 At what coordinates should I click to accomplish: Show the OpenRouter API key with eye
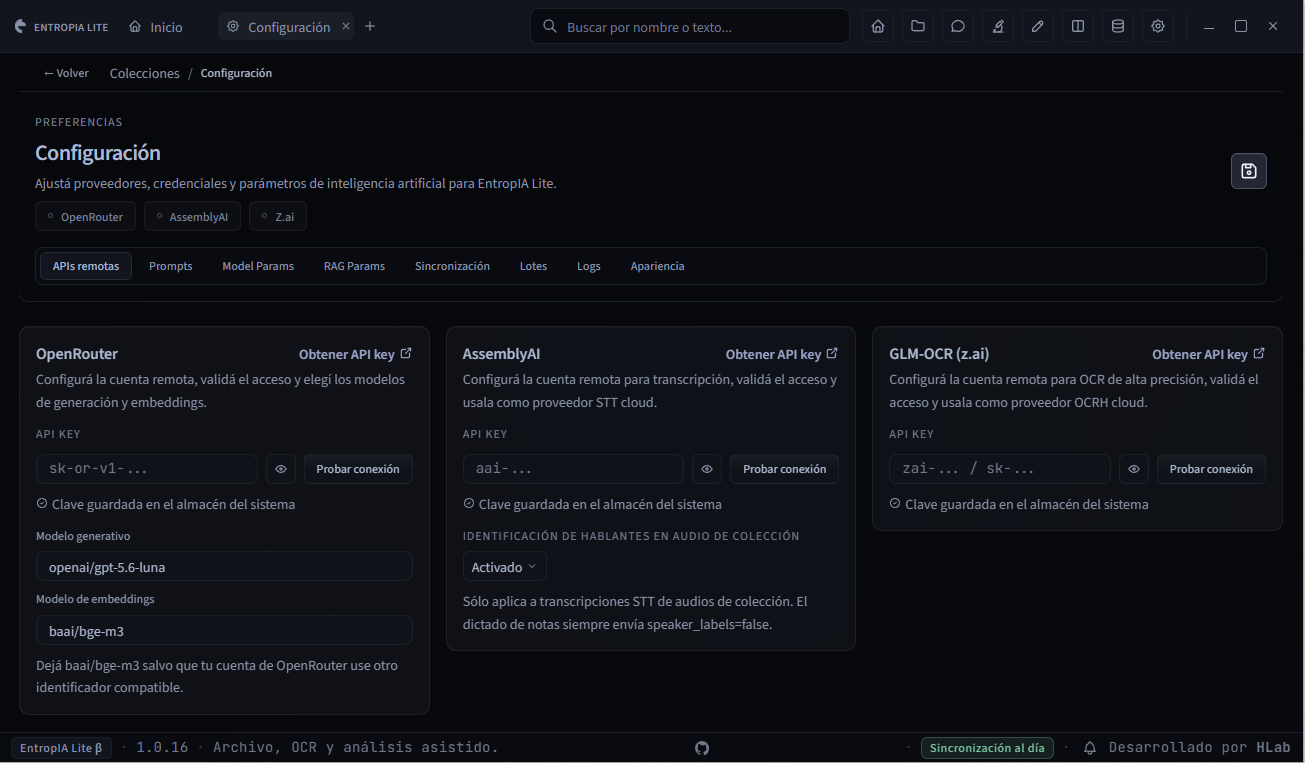(282, 469)
